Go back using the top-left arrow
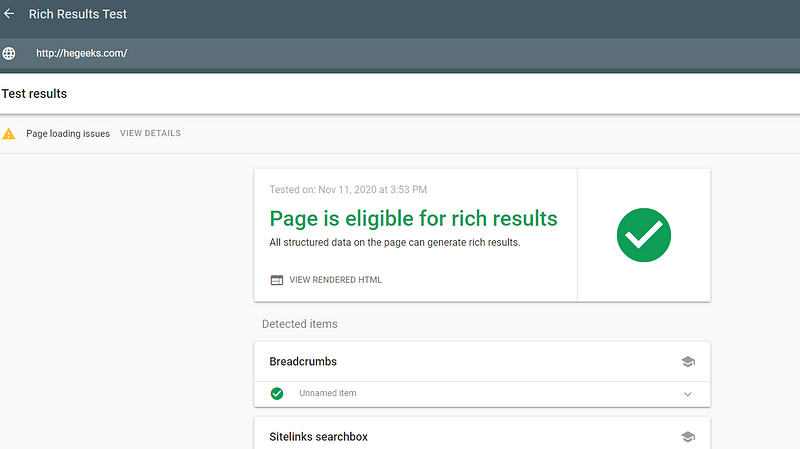This screenshot has height=449, width=800. click(x=9, y=14)
